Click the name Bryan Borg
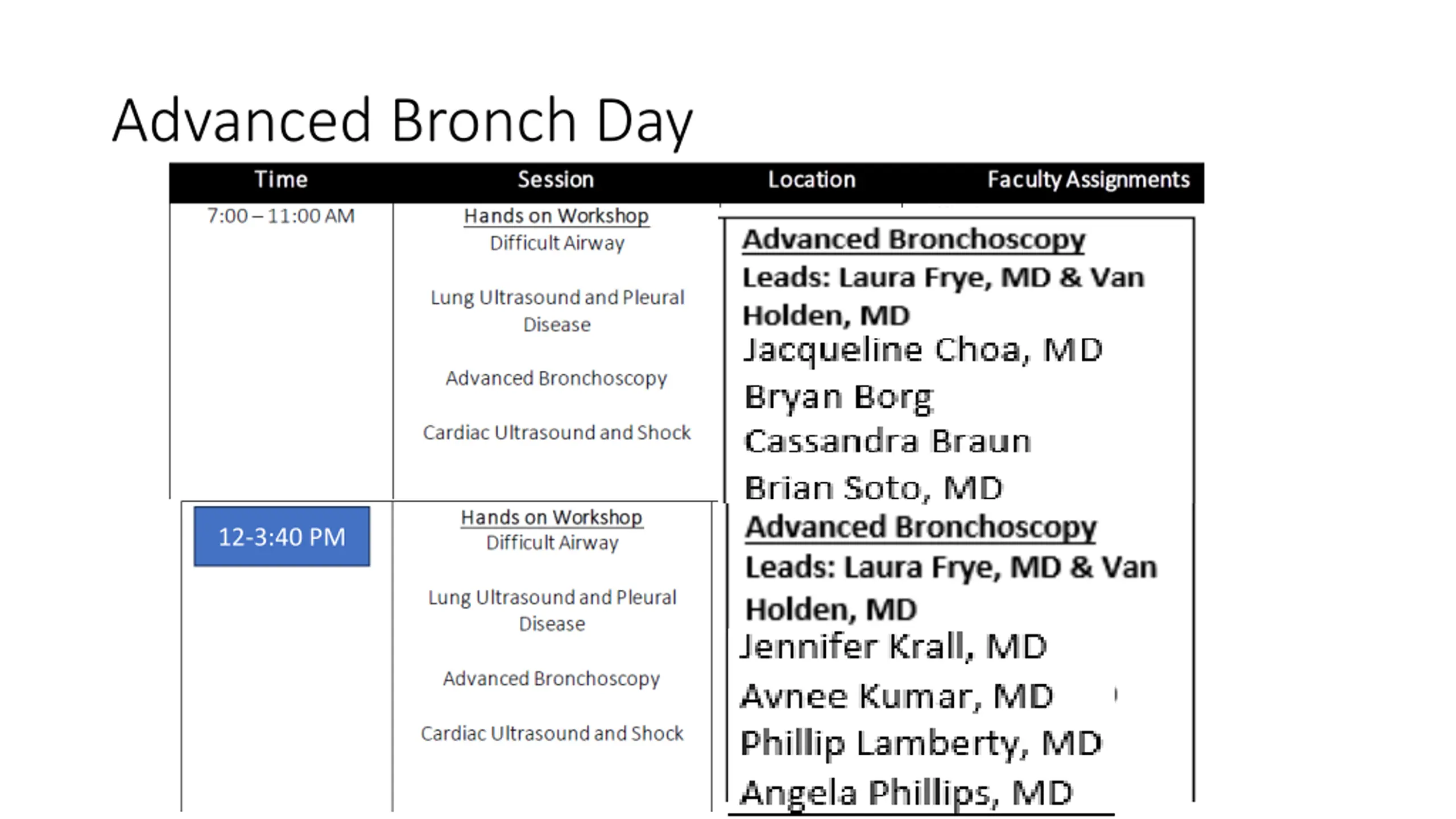The width and height of the screenshot is (1456, 819). pos(839,397)
